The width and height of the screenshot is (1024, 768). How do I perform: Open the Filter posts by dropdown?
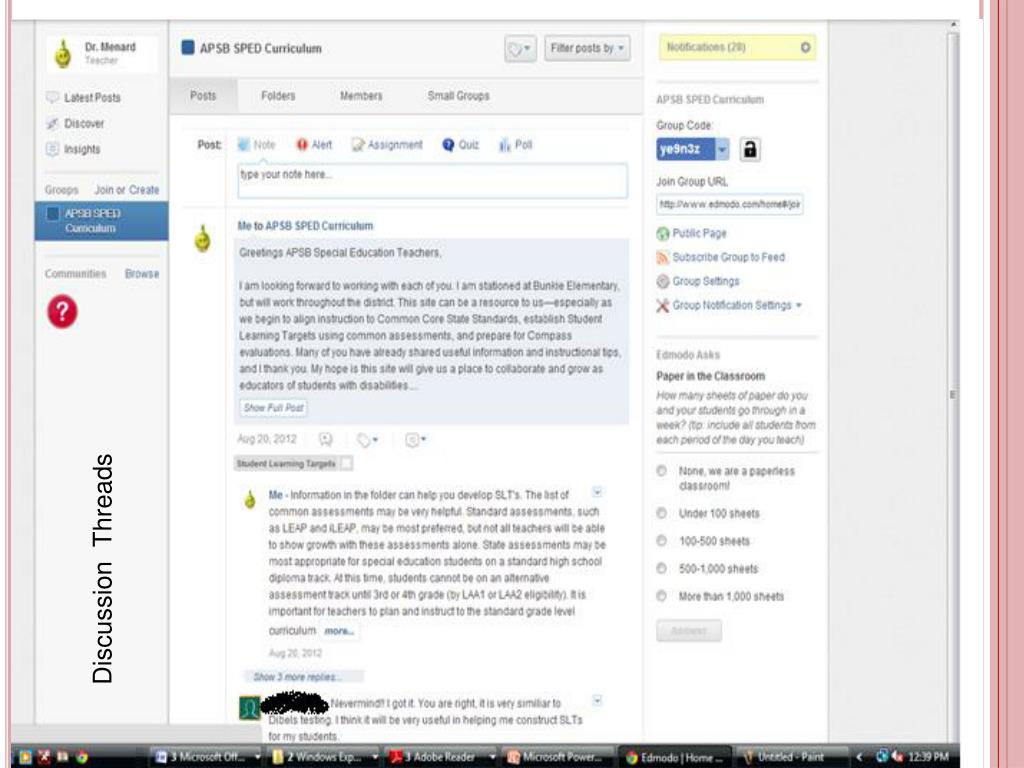pyautogui.click(x=587, y=48)
